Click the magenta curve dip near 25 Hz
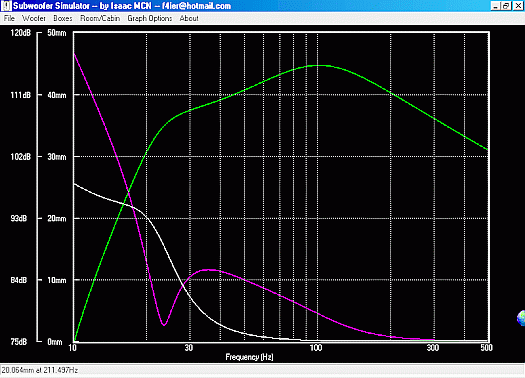Screen dimensions: 525x378 [x=164, y=324]
